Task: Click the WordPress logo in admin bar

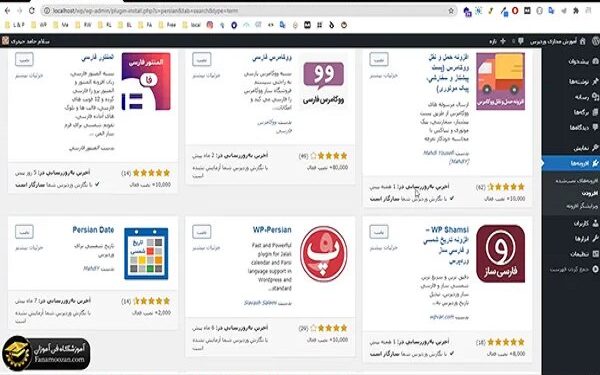Action: [x=595, y=41]
